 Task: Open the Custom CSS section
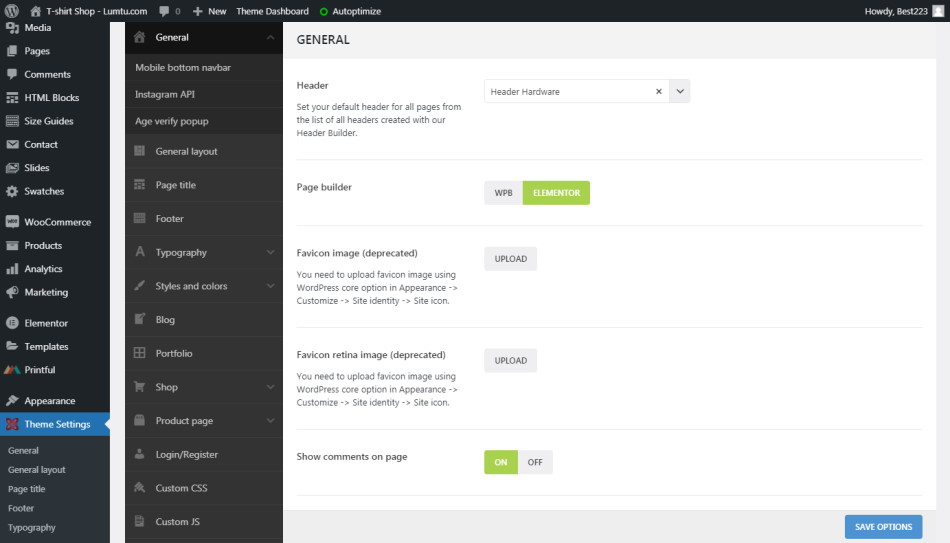[181, 488]
